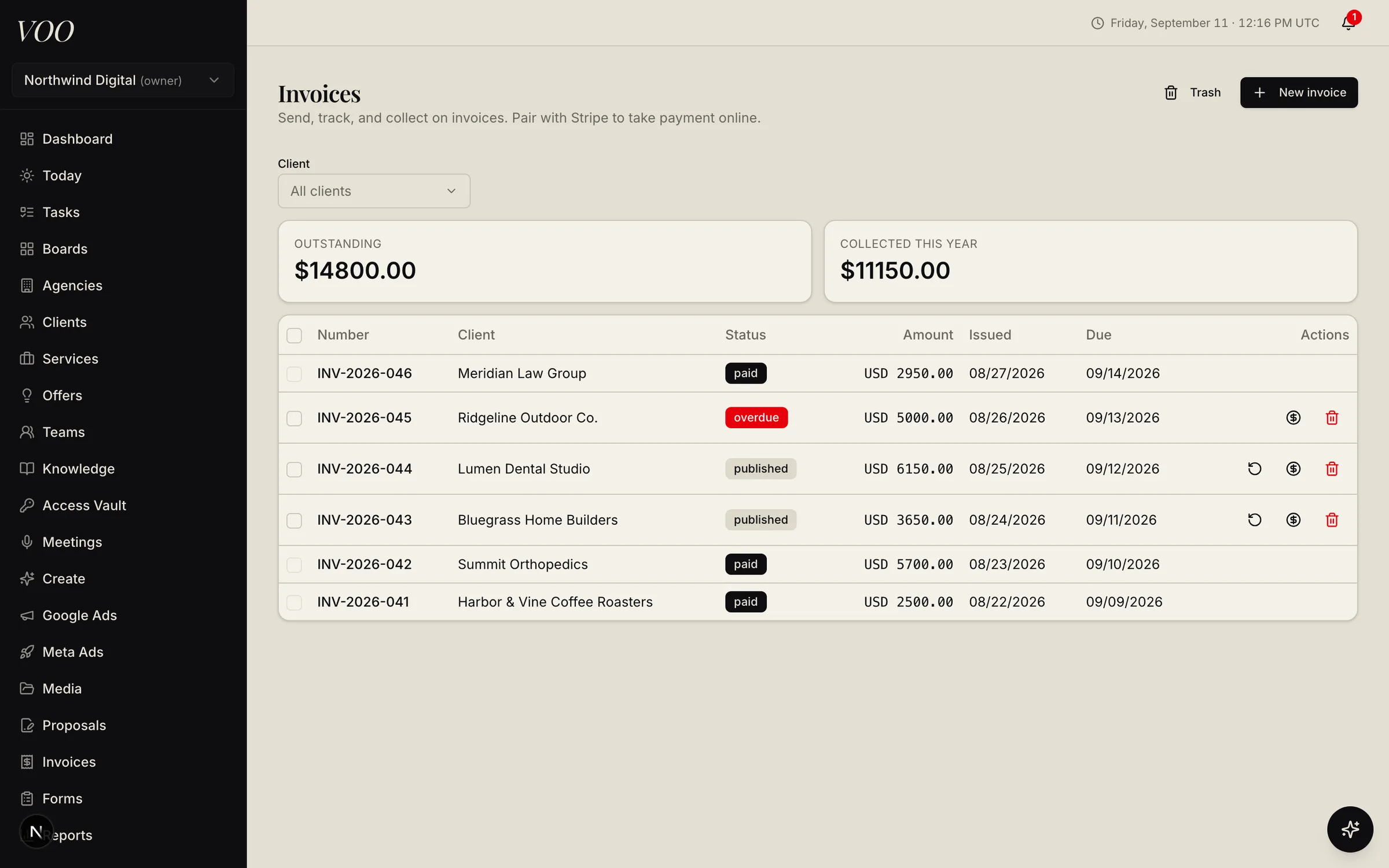The width and height of the screenshot is (1389, 868).
Task: Open the Trash button
Action: click(x=1192, y=93)
